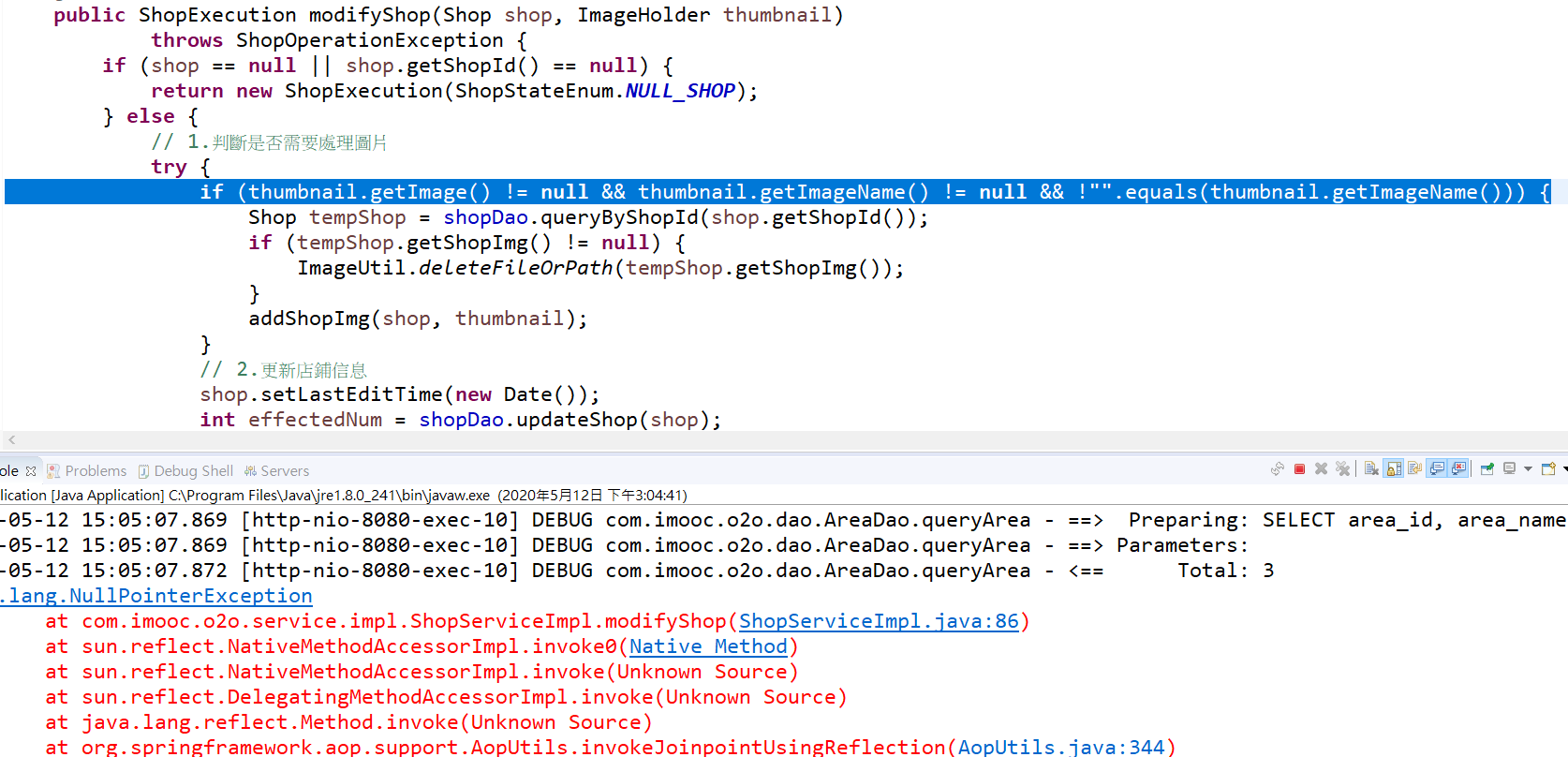1568x757 pixels.
Task: Click 'NULL_SHOP' constant in code
Action: 680,91
